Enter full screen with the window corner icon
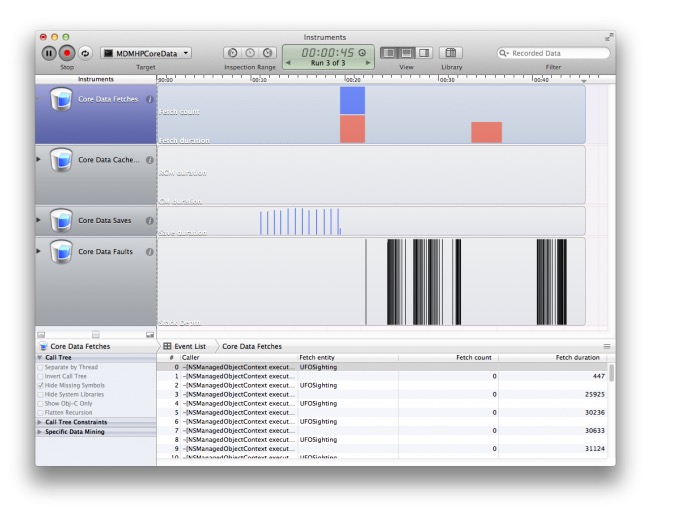676x519 pixels. (x=608, y=38)
